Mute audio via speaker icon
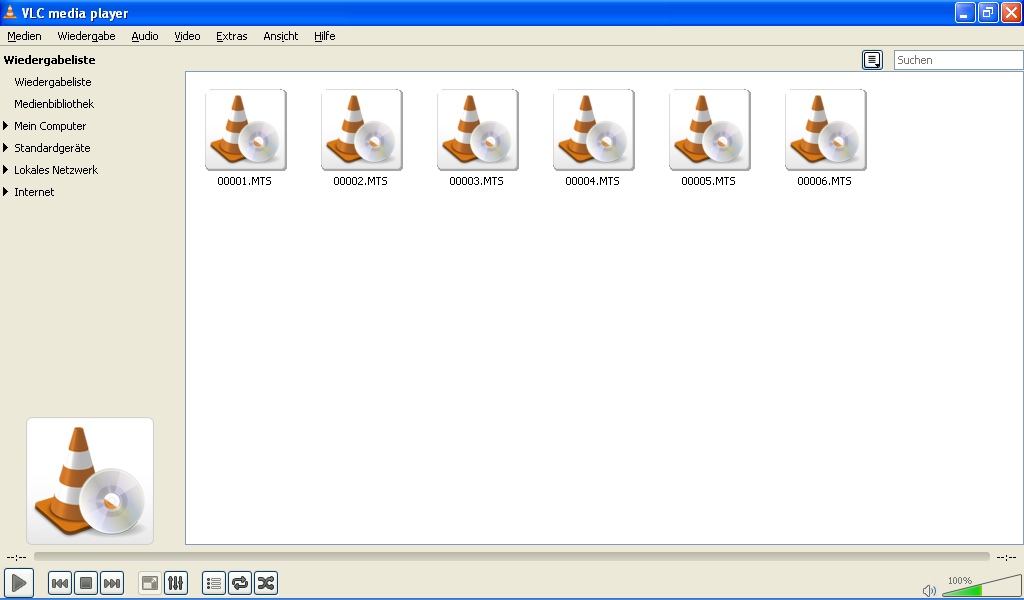 [929, 591]
